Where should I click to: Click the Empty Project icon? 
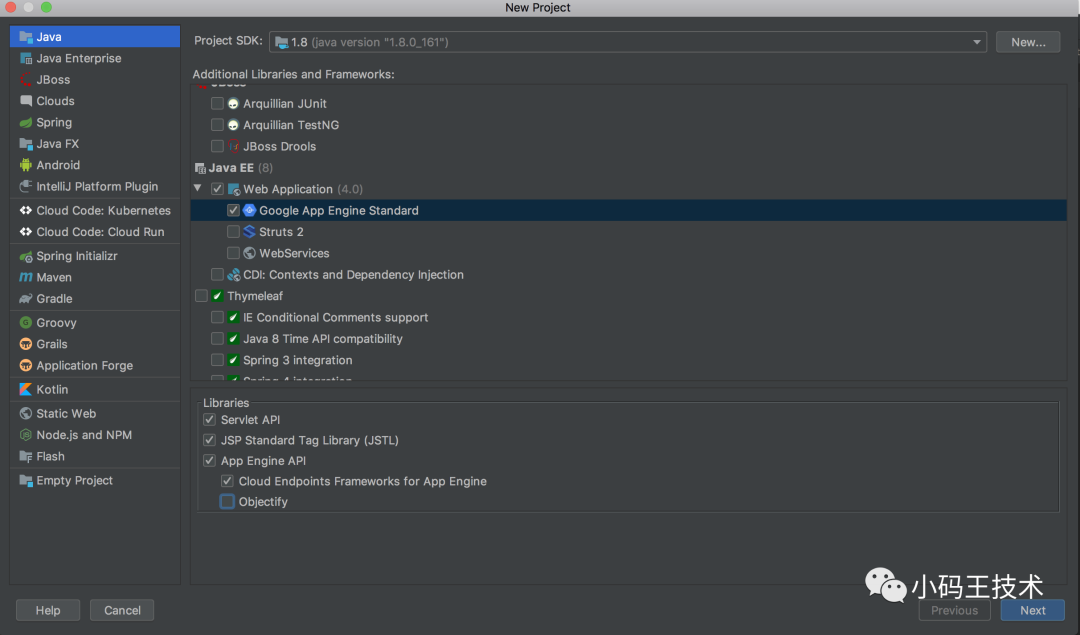[26, 480]
